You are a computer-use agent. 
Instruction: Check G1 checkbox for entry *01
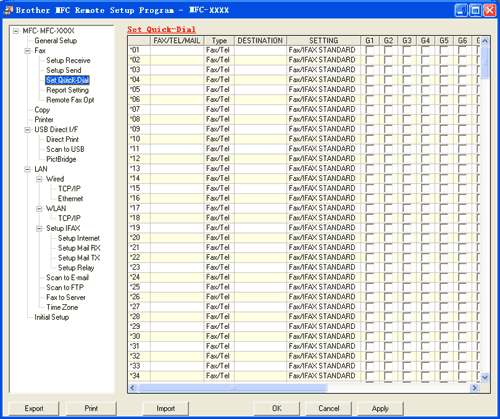tap(370, 50)
